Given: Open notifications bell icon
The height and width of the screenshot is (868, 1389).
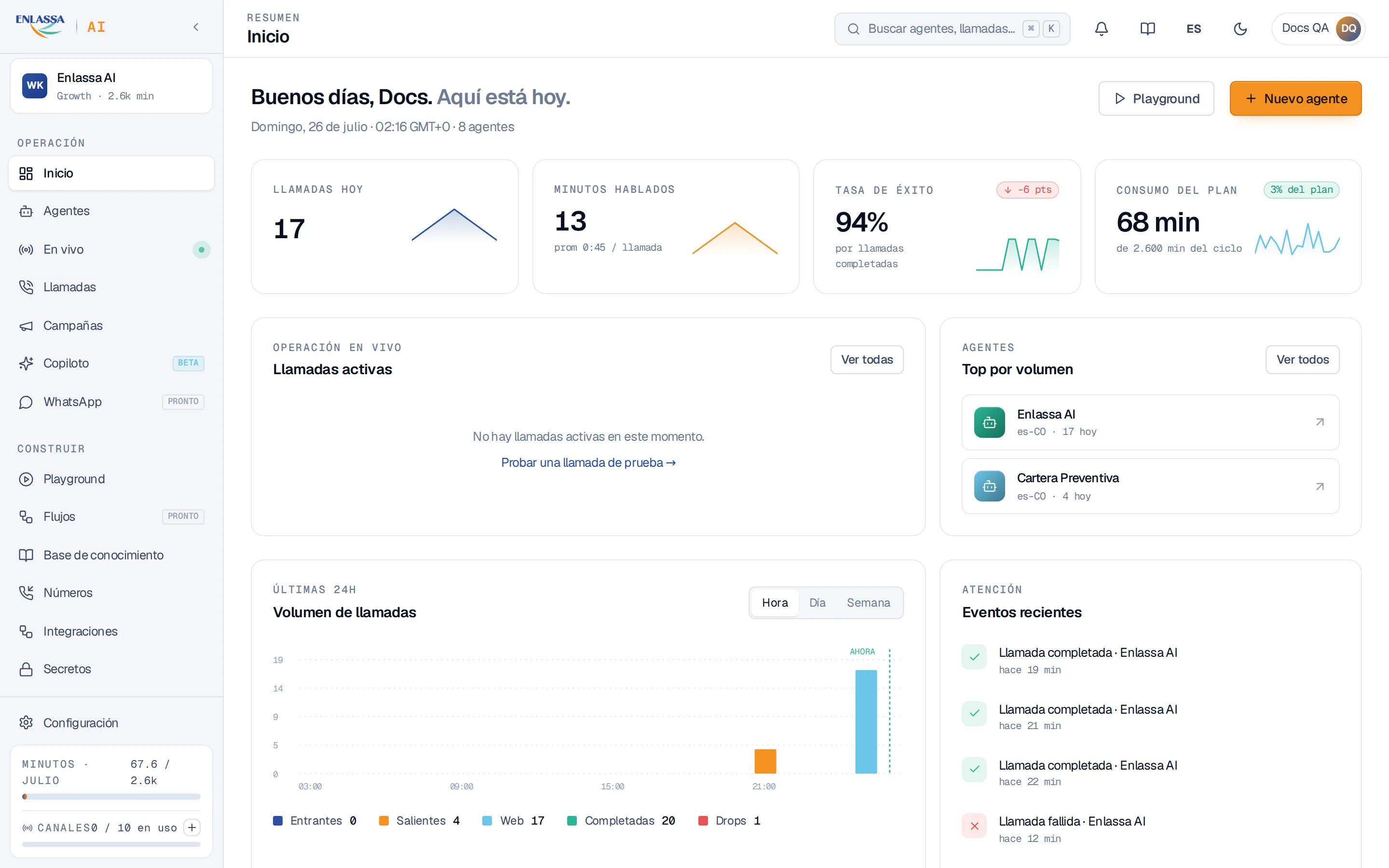Looking at the screenshot, I should (1101, 29).
